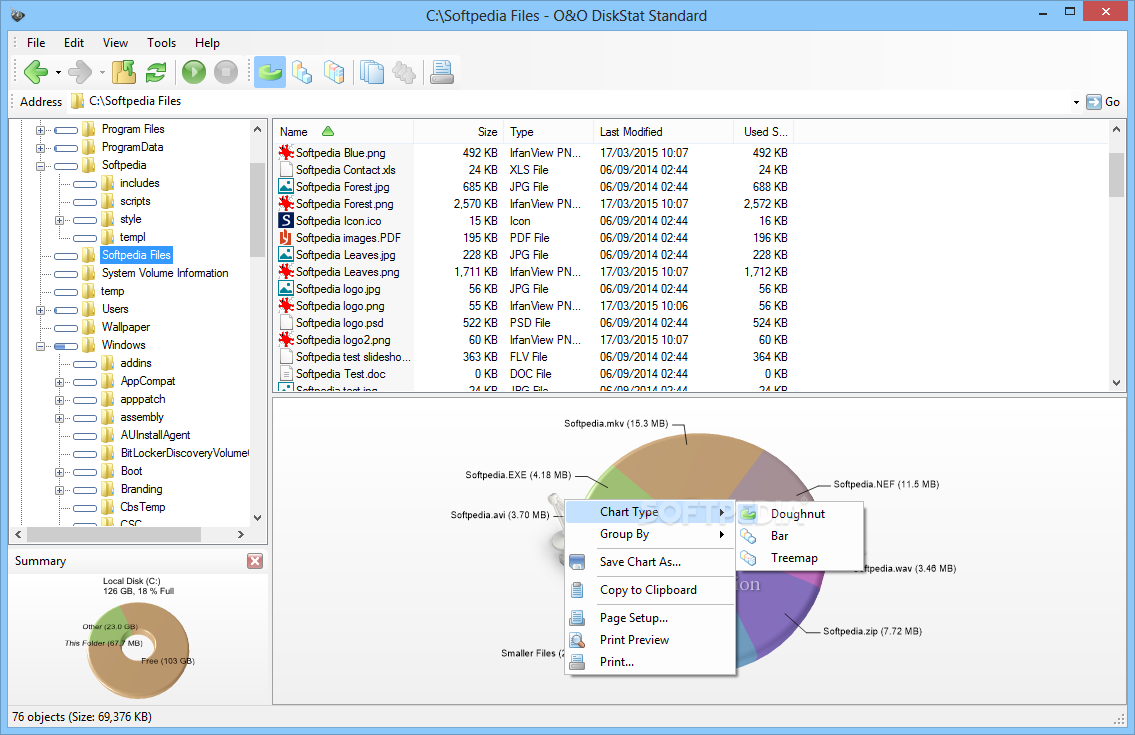Select the Wallpaper folder in tree
The width and height of the screenshot is (1135, 735).
click(x=126, y=327)
